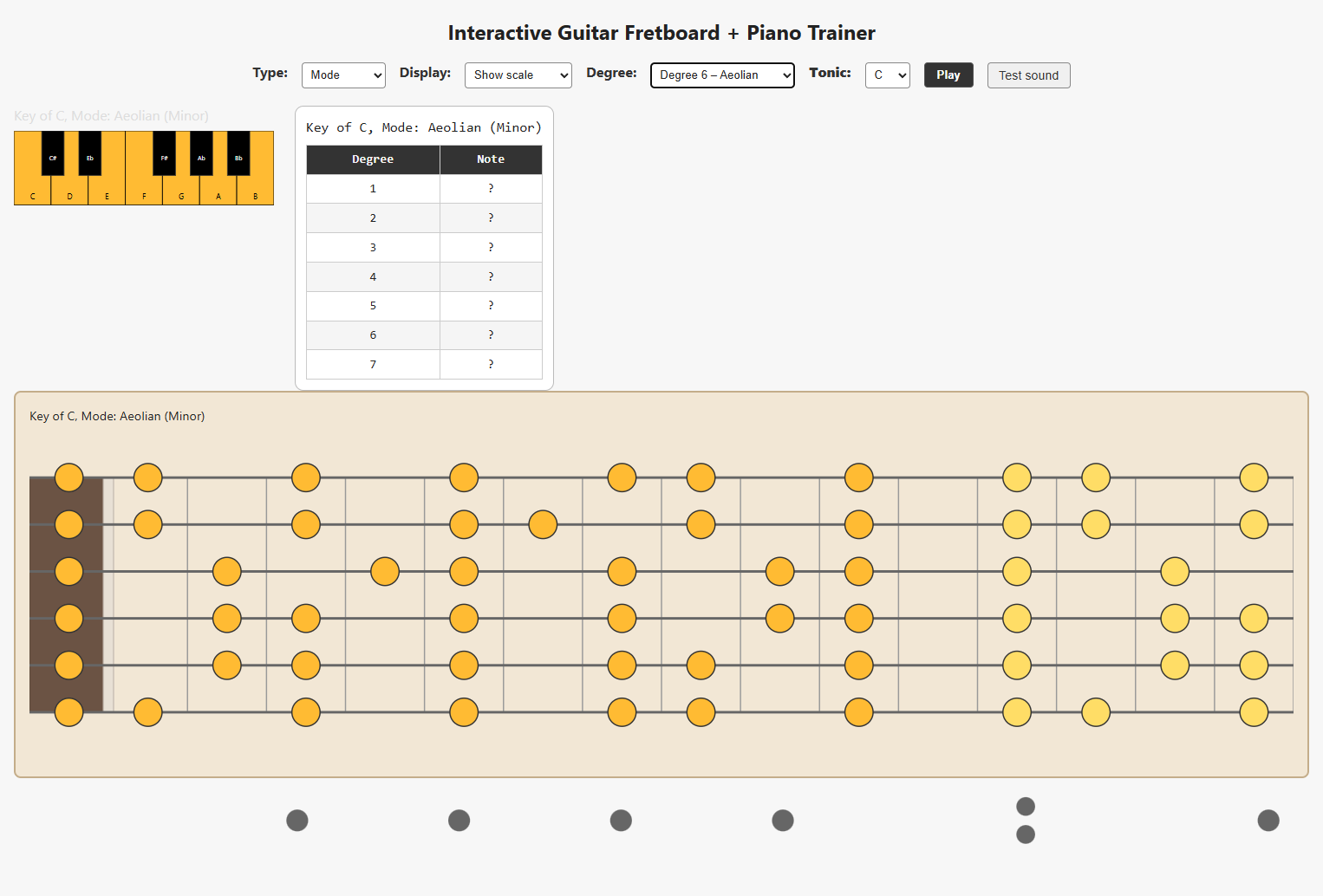This screenshot has width=1323, height=896.
Task: Expand the Tonic dropdown showing C
Action: click(x=888, y=75)
